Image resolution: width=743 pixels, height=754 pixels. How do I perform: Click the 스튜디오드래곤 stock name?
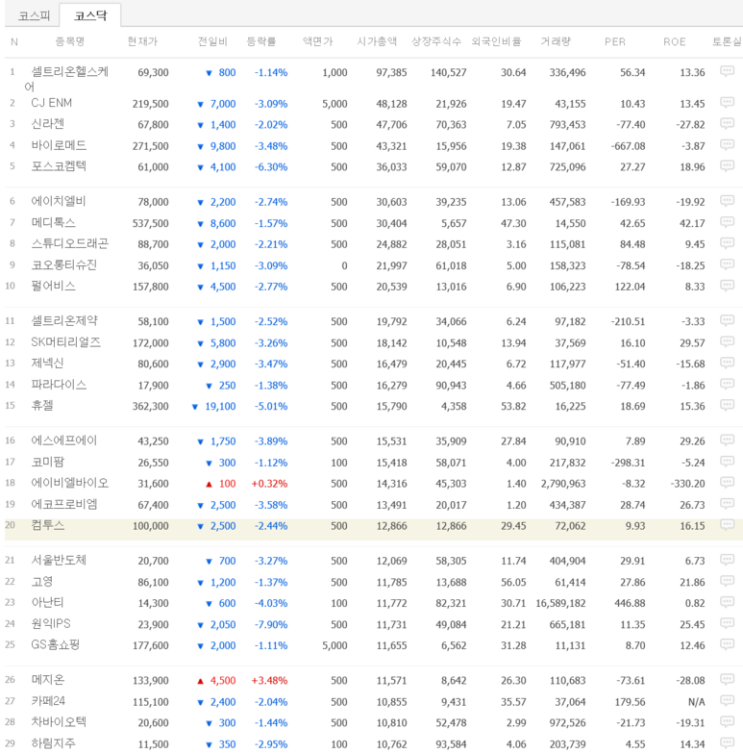point(70,244)
